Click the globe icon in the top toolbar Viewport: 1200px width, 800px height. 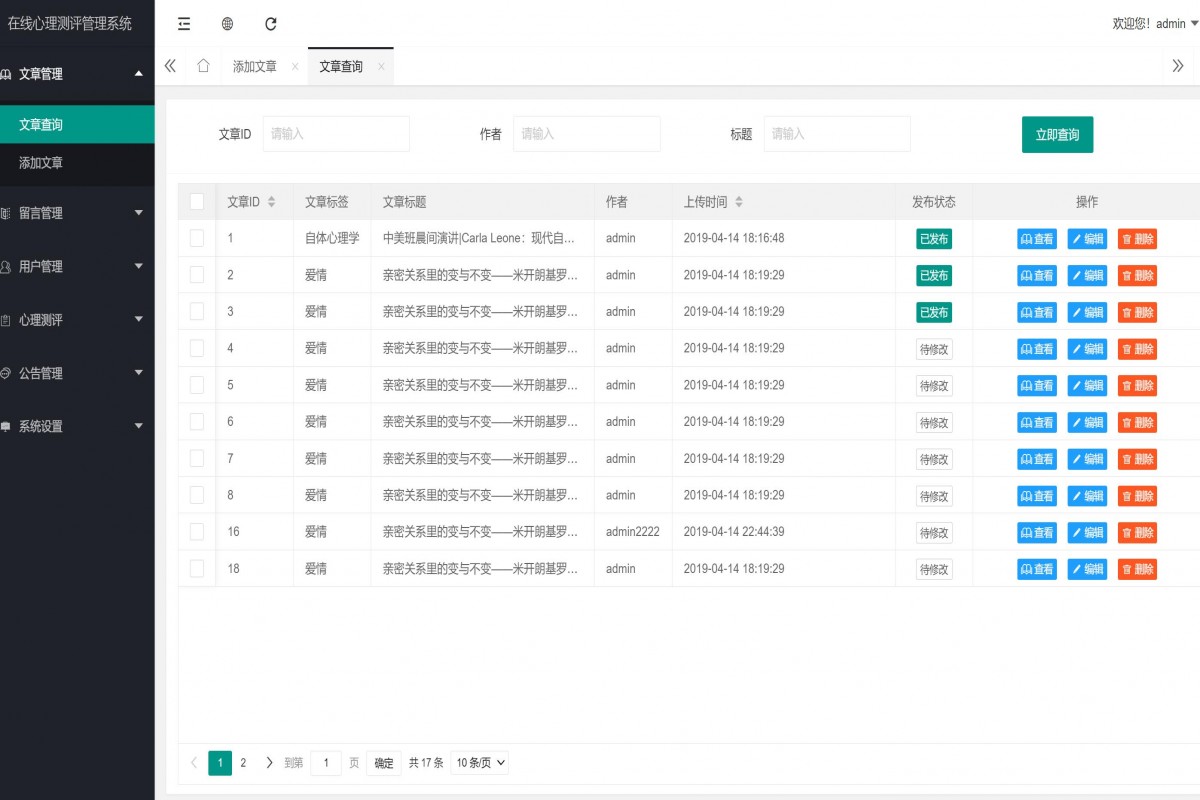click(227, 23)
